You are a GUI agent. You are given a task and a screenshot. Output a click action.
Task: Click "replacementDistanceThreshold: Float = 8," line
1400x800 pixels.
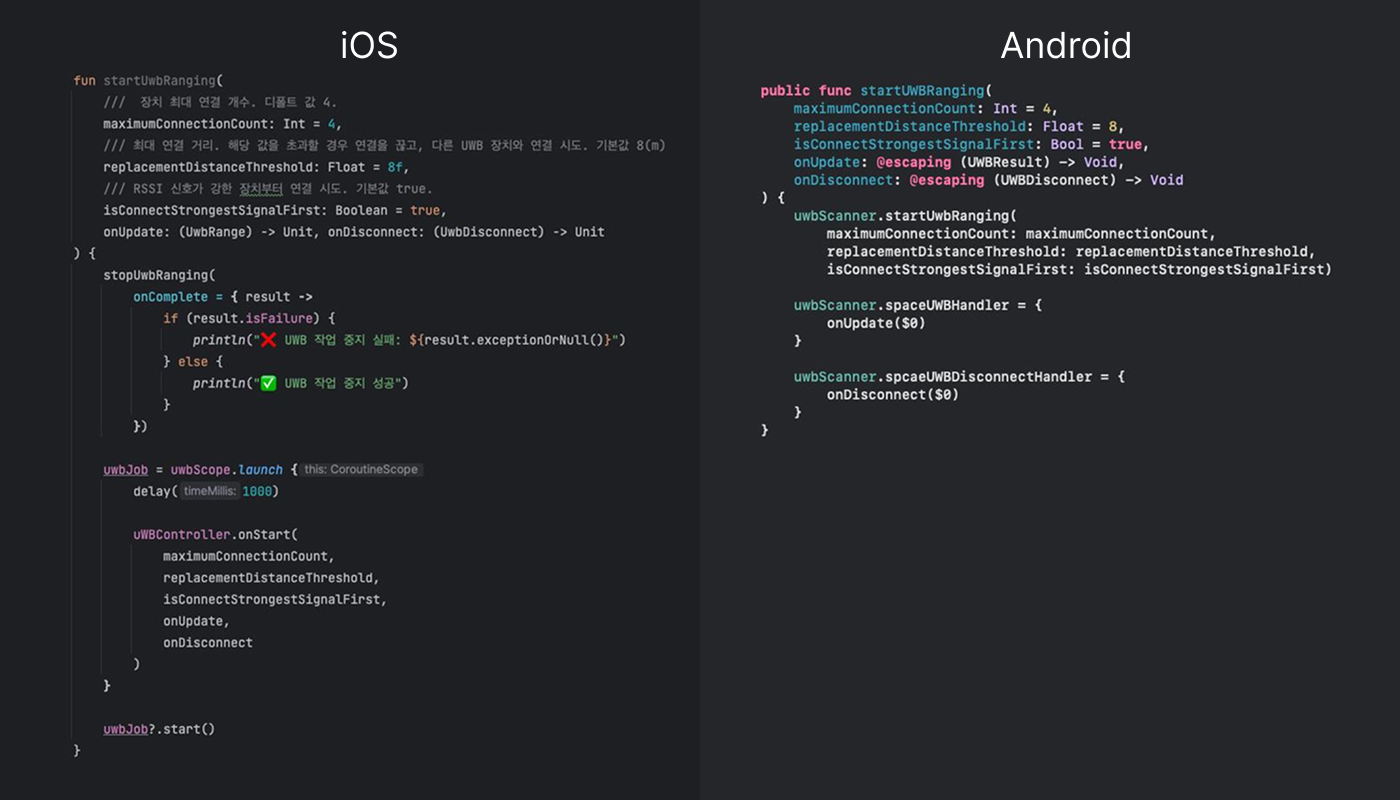[x=959, y=127]
